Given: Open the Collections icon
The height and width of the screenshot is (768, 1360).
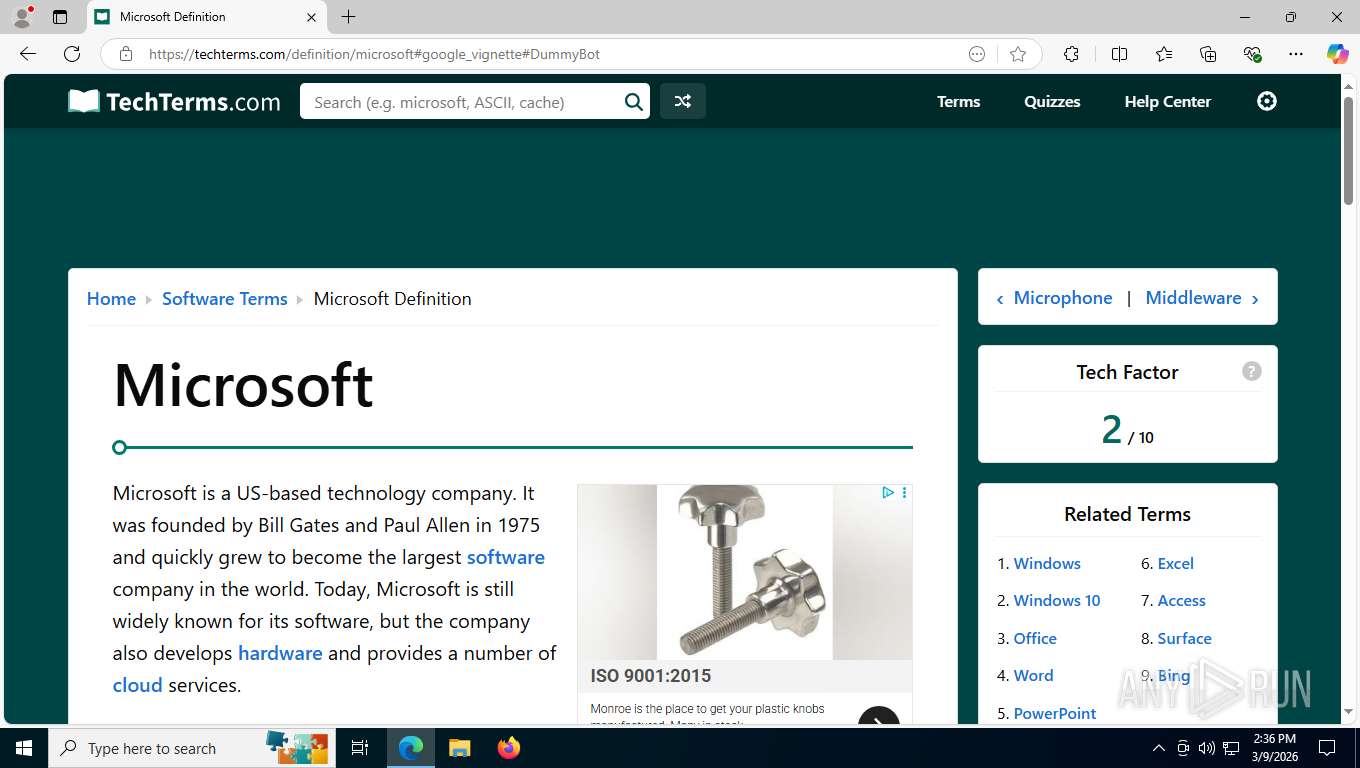Looking at the screenshot, I should point(1208,54).
